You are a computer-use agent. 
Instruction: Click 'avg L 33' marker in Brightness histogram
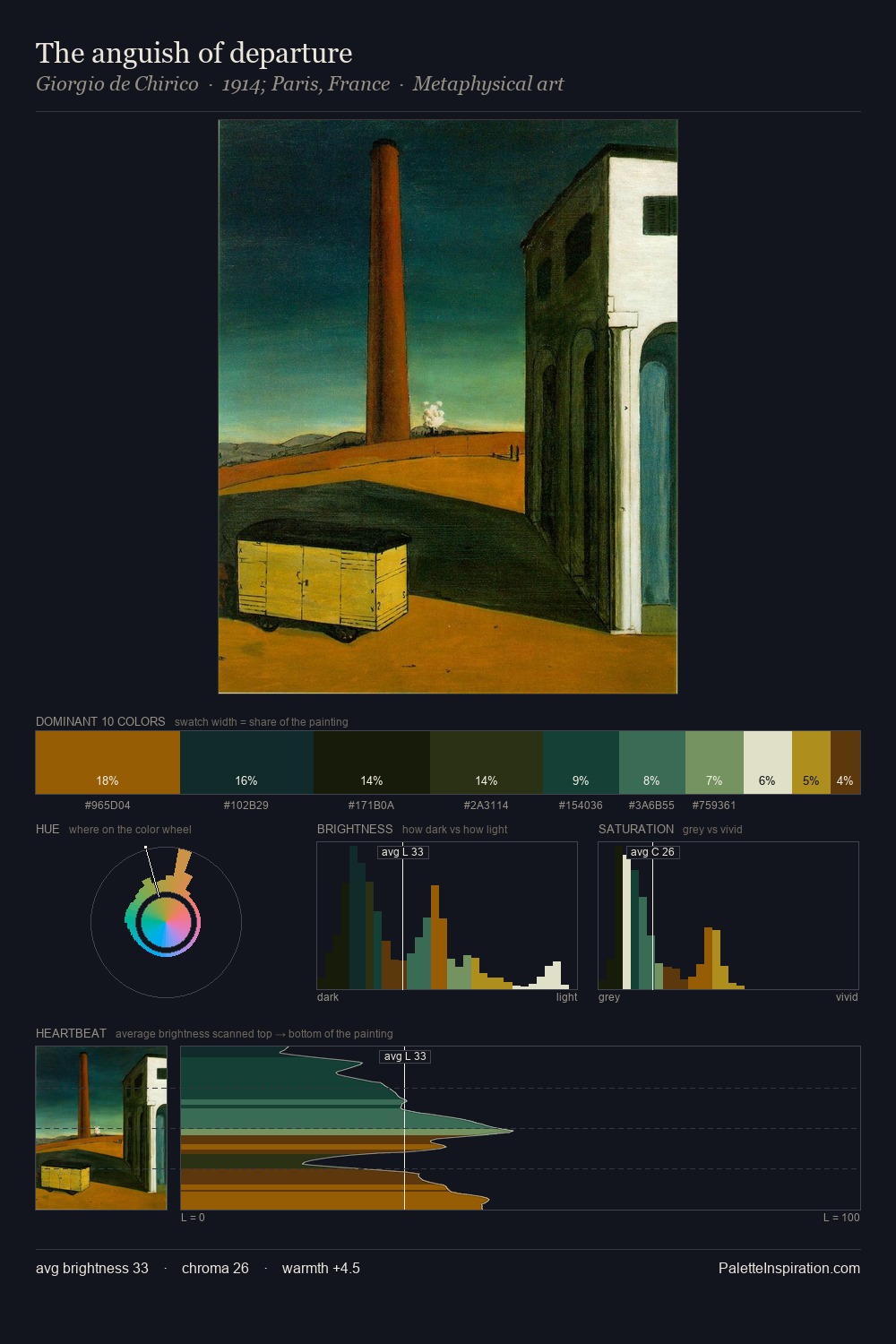(403, 852)
